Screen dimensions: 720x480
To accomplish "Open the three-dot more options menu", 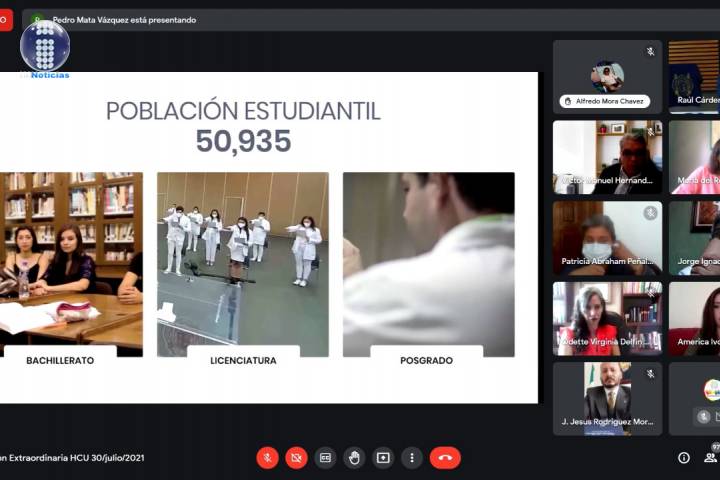I will point(412,457).
